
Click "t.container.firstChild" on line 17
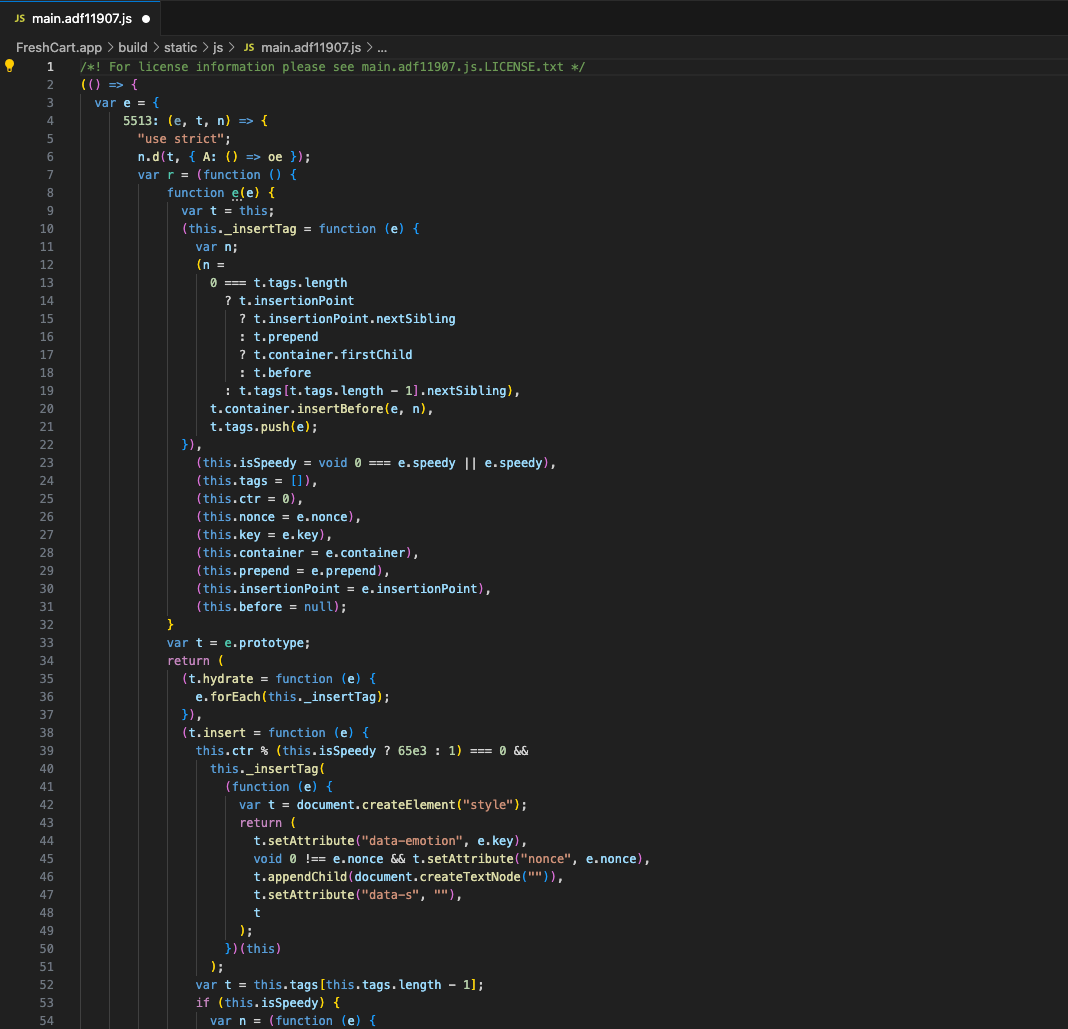click(332, 355)
